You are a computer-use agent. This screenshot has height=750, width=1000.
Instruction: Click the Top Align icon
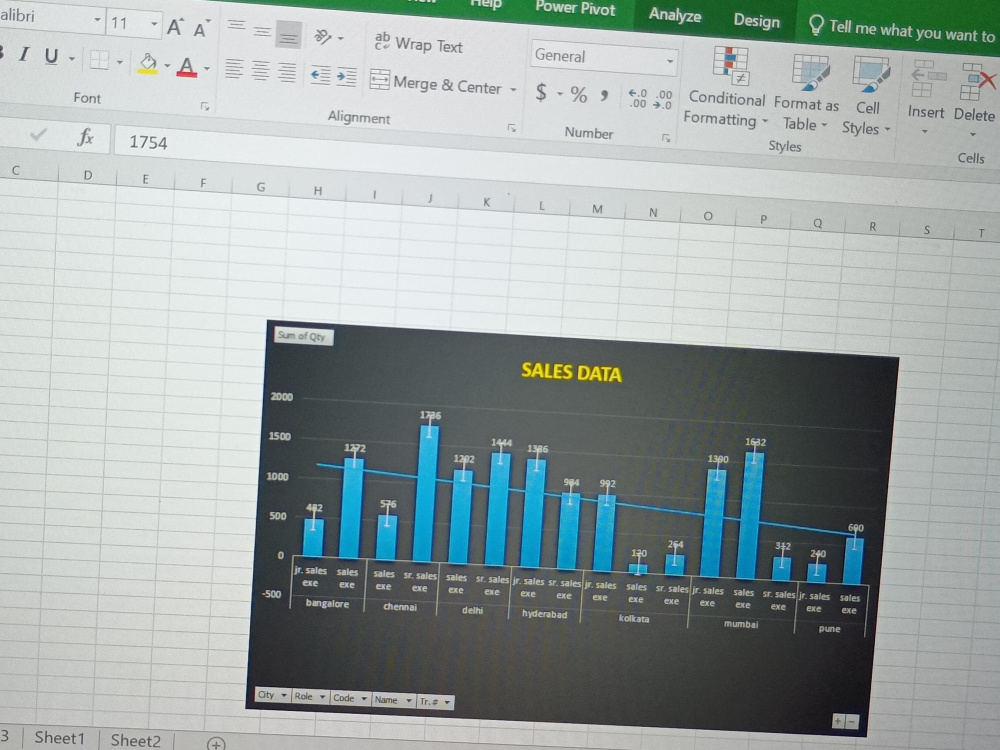[237, 27]
